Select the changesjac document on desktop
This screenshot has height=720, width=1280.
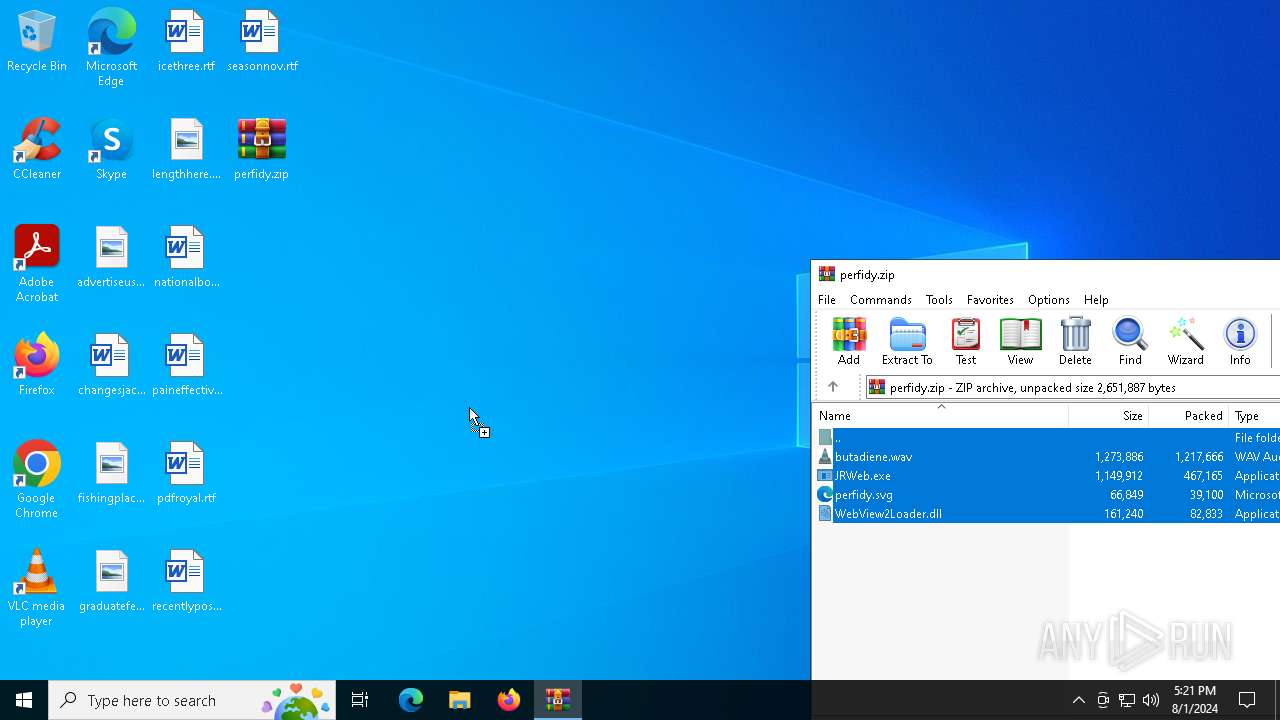[x=111, y=366]
